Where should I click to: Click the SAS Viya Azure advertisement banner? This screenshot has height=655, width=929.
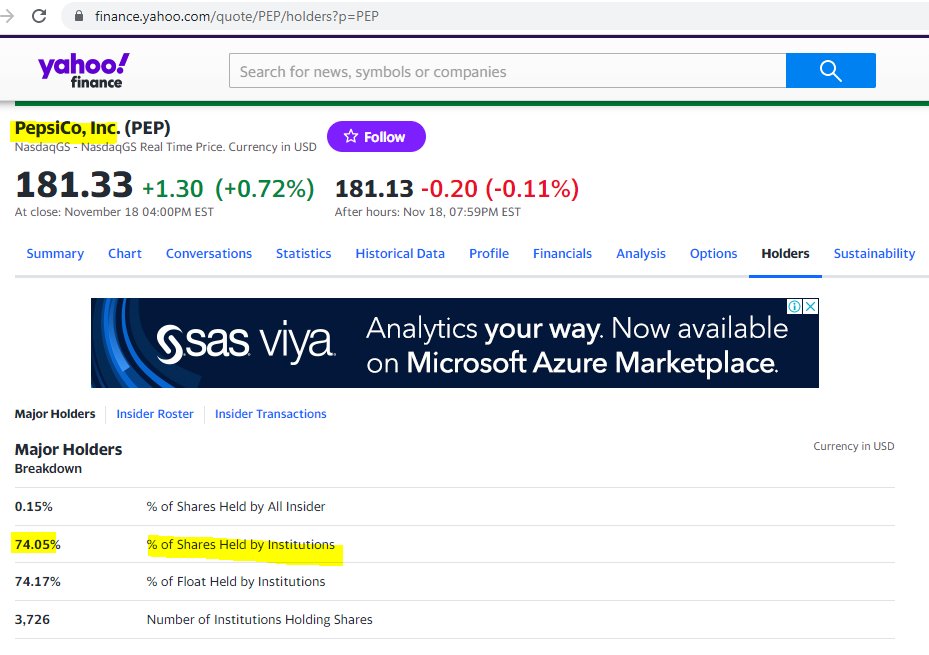(455, 343)
